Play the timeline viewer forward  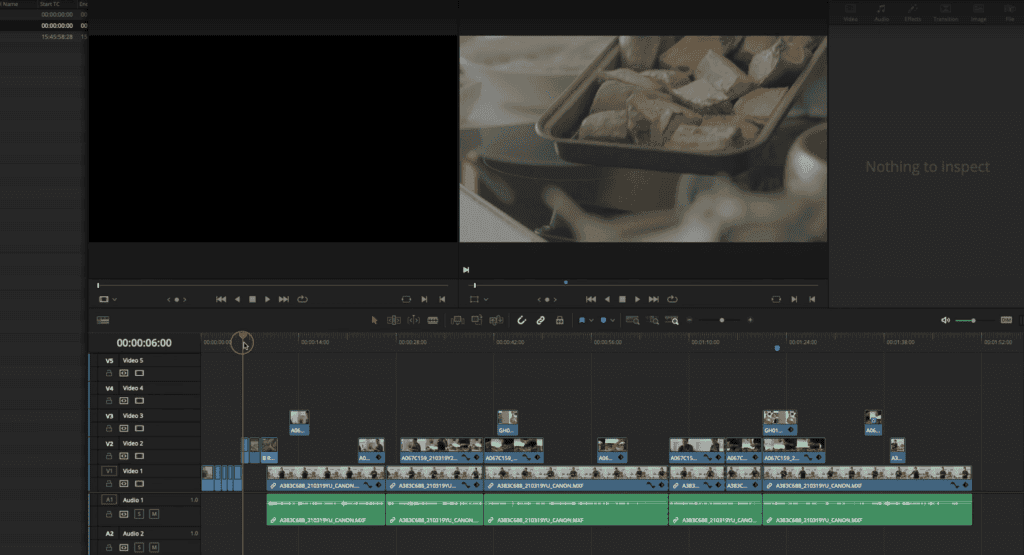(637, 299)
